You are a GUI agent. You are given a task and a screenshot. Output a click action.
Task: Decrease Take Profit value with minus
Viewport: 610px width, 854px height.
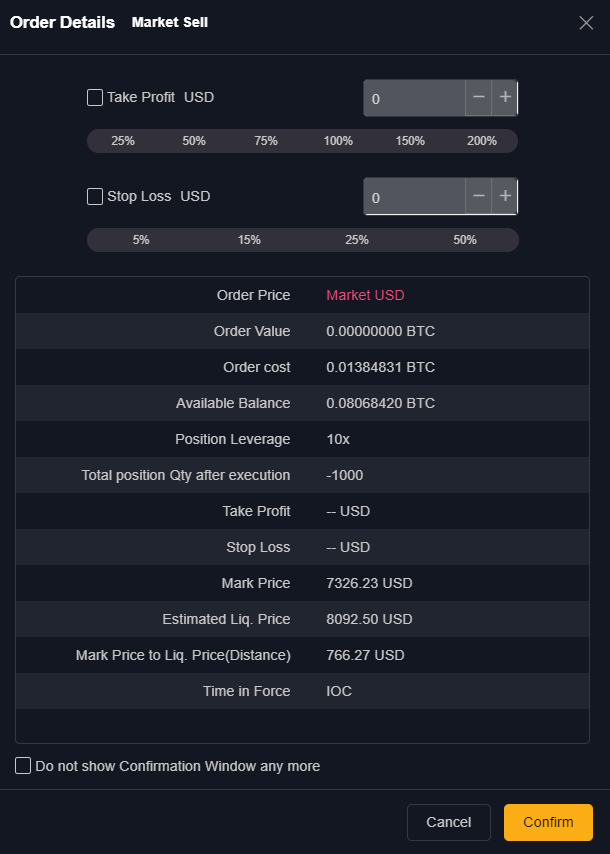pos(479,97)
